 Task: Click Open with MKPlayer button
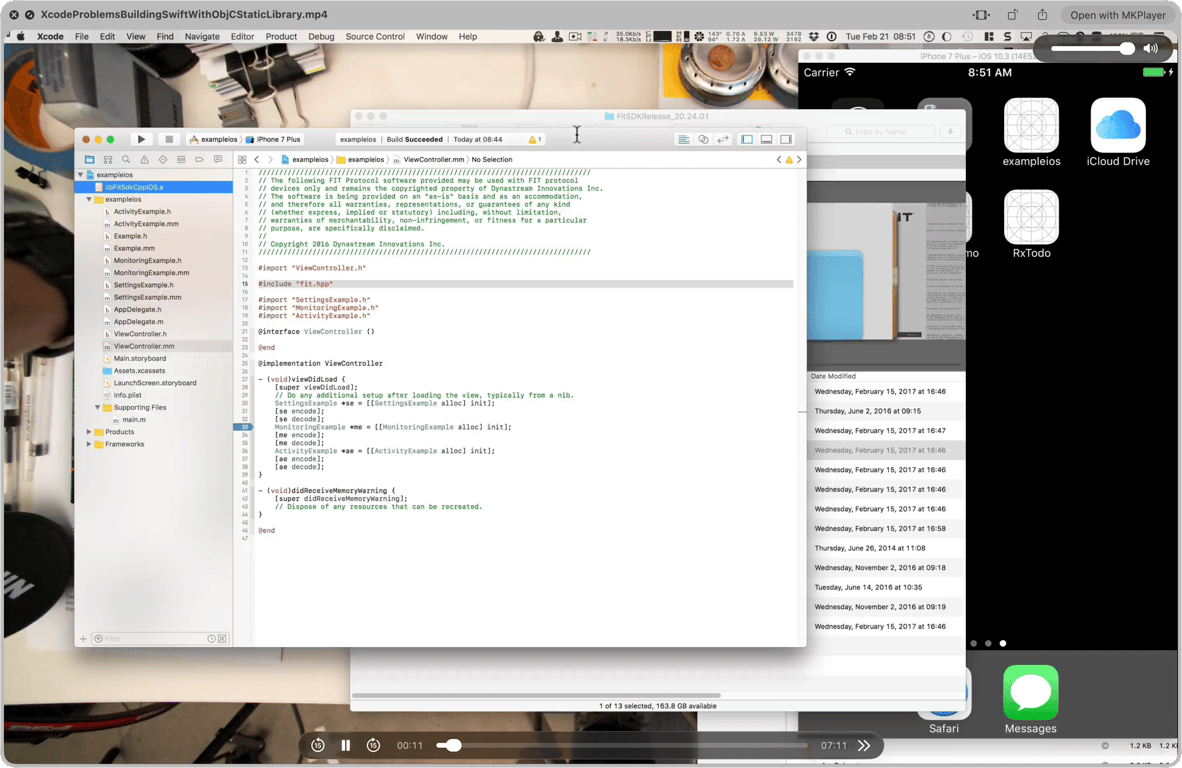[1117, 15]
